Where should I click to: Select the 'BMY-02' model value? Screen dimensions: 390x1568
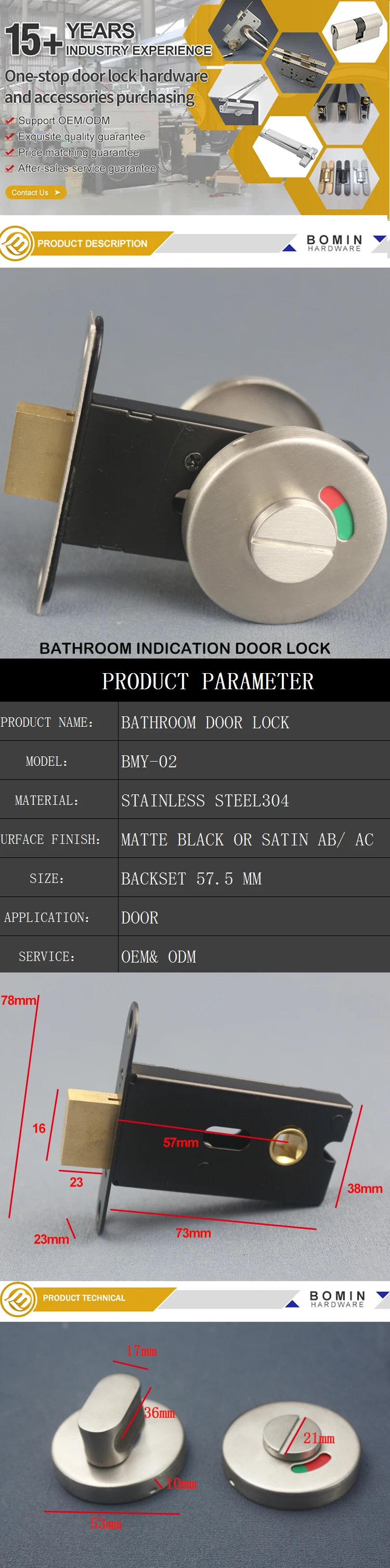coord(149,761)
